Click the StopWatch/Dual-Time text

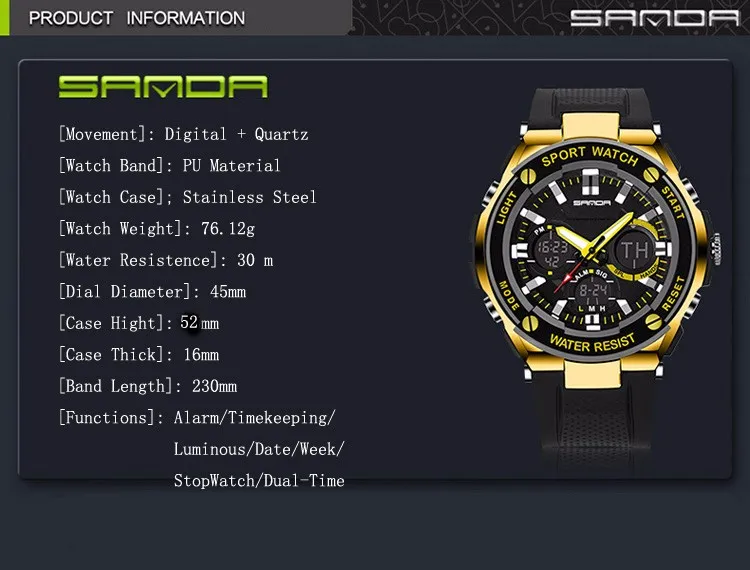259,481
